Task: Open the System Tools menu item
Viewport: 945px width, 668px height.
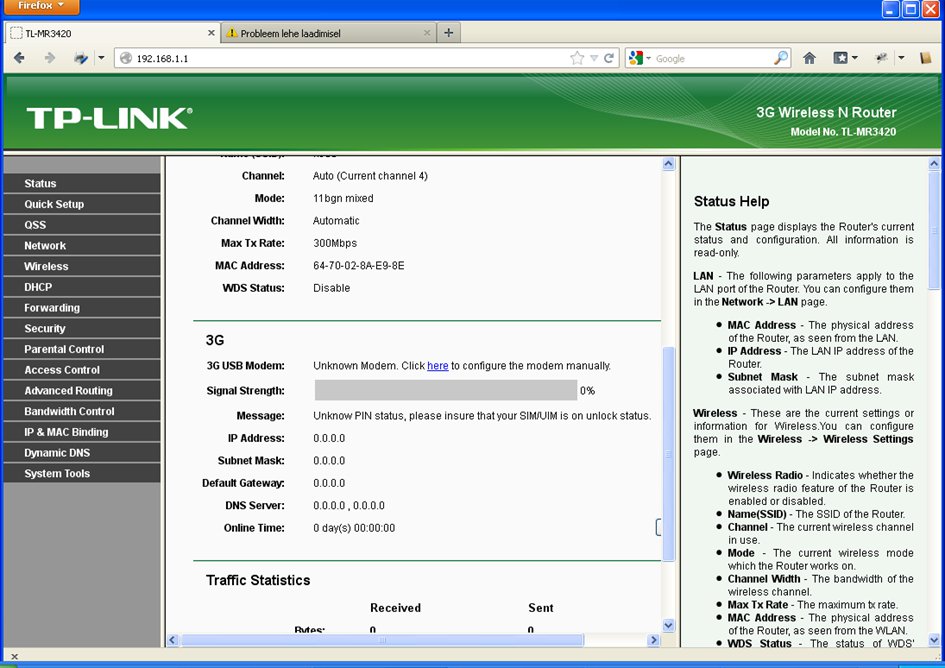Action: [x=82, y=473]
